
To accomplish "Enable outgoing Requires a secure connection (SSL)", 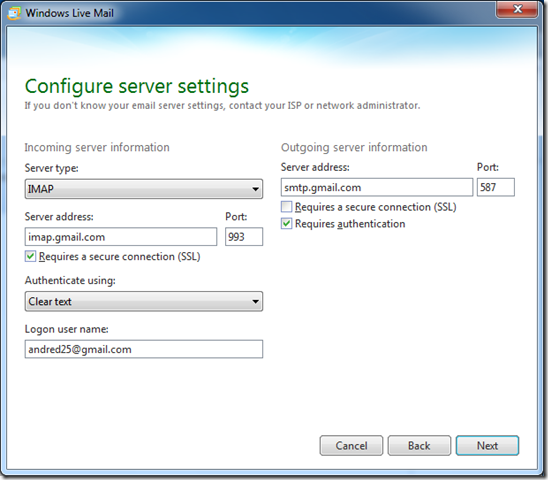I will pos(286,207).
